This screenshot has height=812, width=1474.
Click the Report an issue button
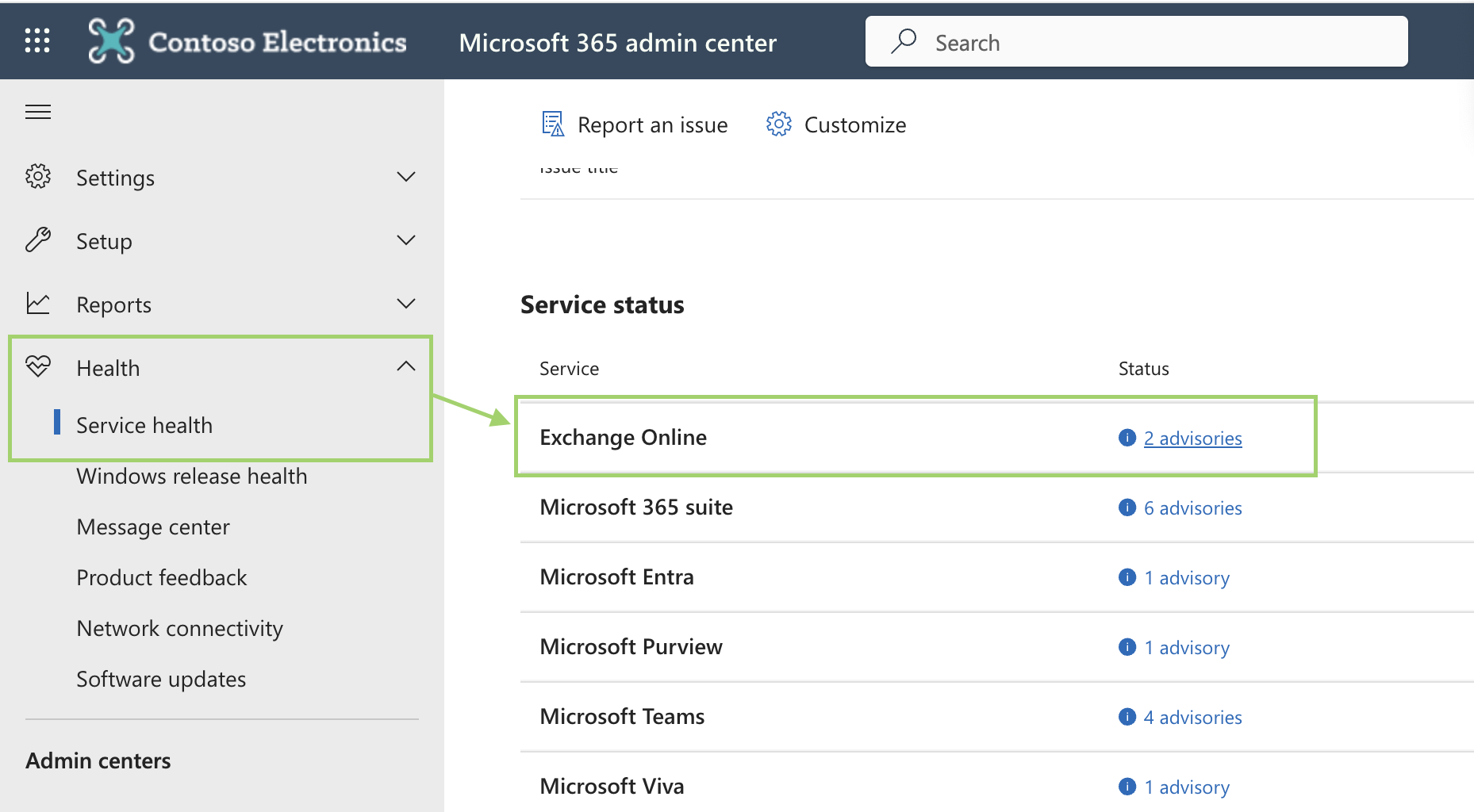[x=635, y=124]
